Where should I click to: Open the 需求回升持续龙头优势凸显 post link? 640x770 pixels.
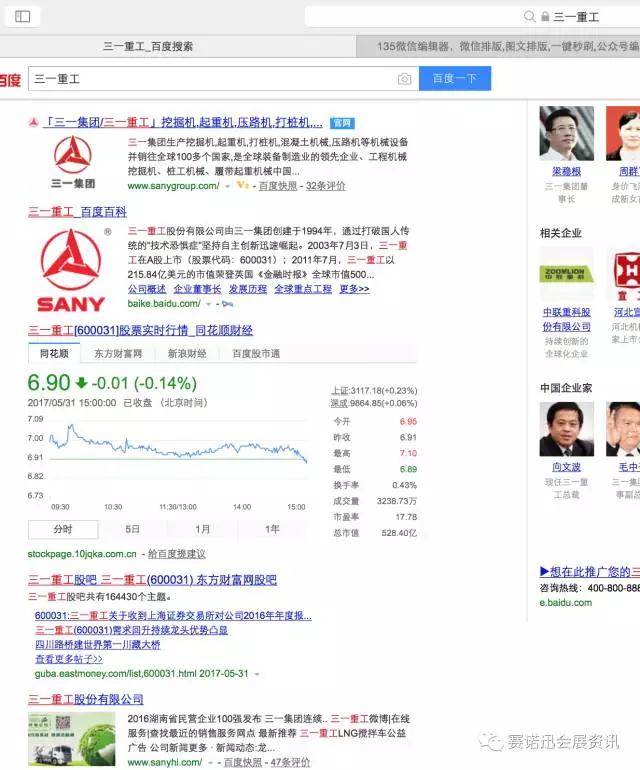[131, 630]
